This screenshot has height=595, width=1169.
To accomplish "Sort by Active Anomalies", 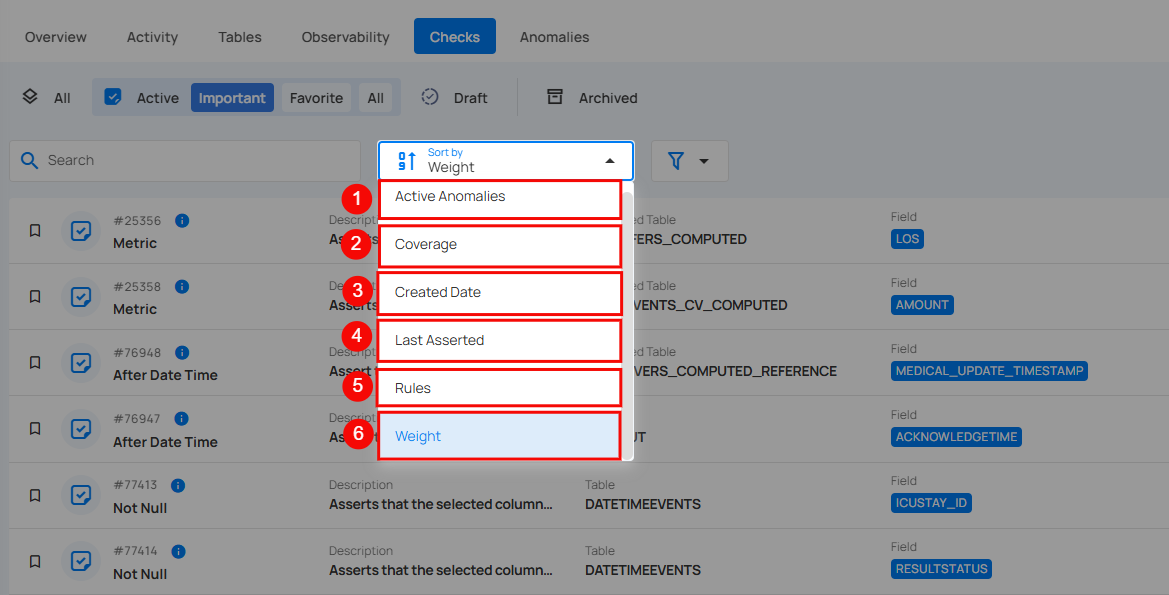I will 500,200.
